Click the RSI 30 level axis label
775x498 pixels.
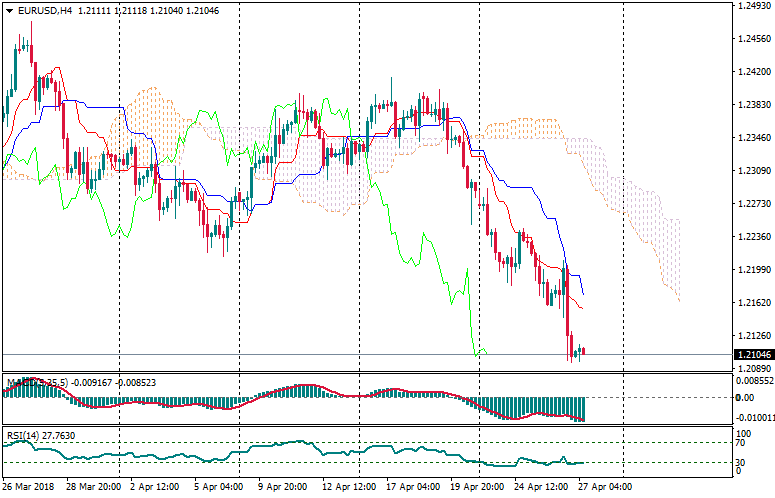(x=742, y=462)
